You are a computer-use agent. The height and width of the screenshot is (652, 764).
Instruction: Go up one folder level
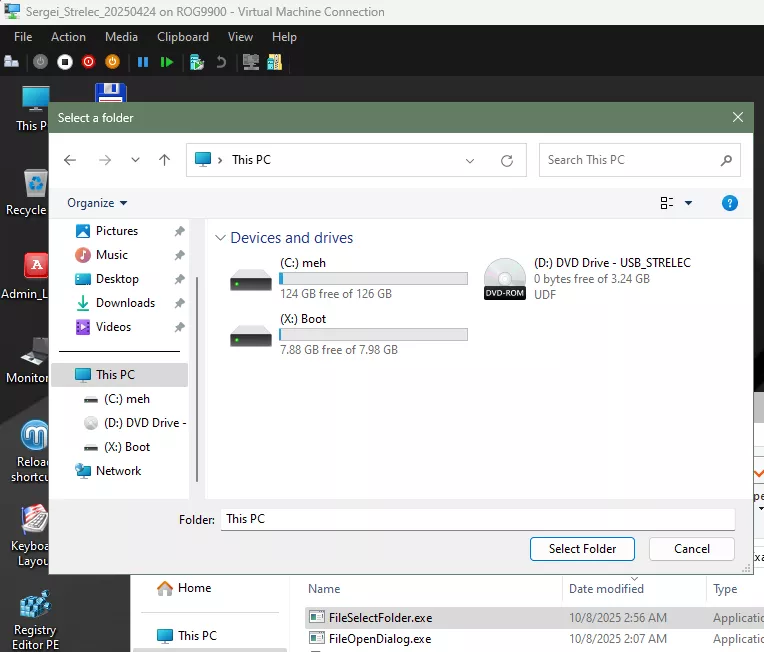165,160
